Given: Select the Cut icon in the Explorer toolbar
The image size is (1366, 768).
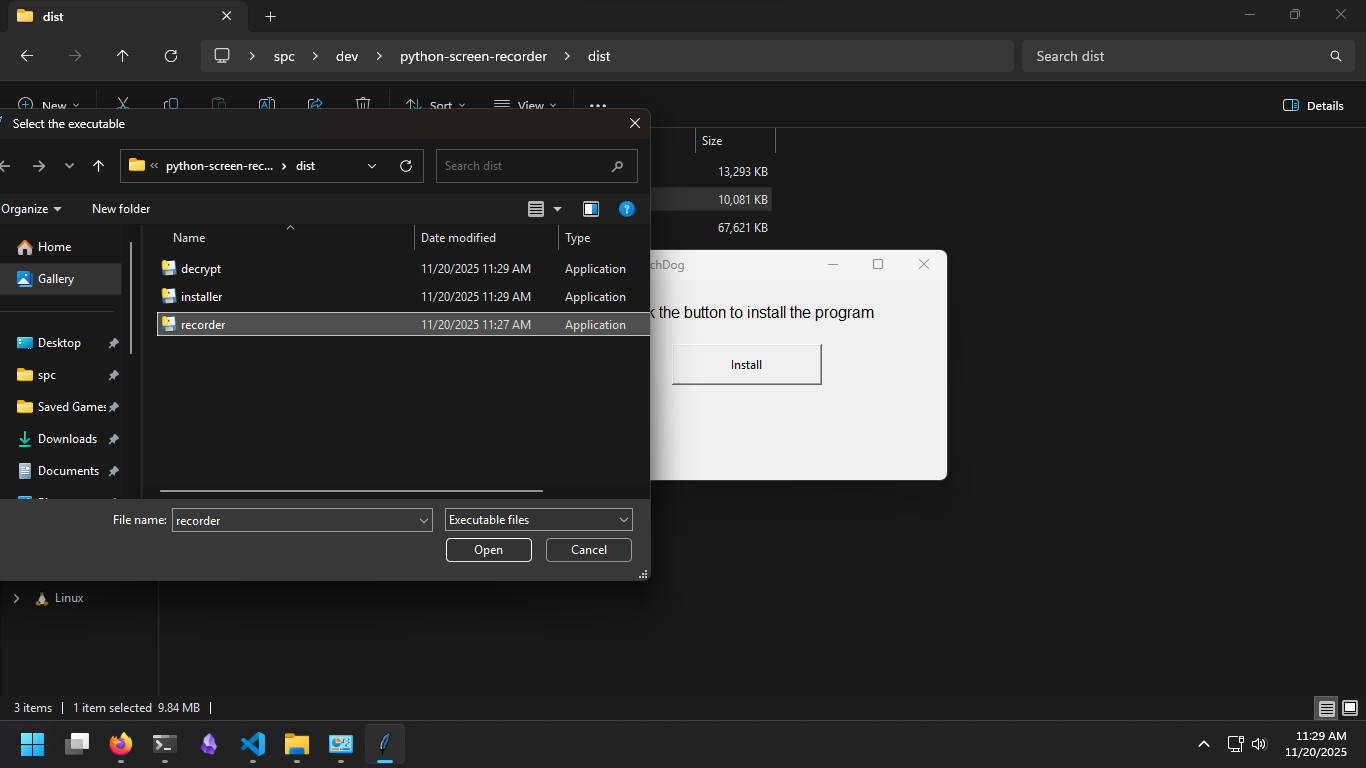Looking at the screenshot, I should 122,105.
